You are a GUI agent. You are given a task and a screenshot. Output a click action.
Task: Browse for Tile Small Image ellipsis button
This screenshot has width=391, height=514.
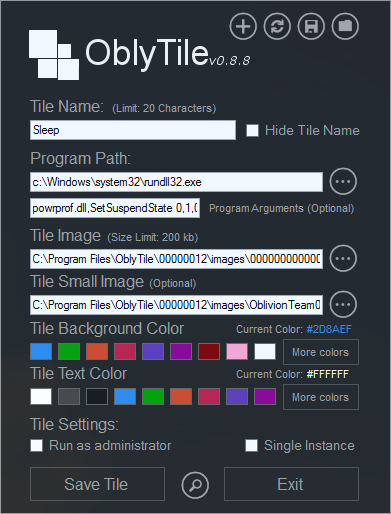[343, 304]
